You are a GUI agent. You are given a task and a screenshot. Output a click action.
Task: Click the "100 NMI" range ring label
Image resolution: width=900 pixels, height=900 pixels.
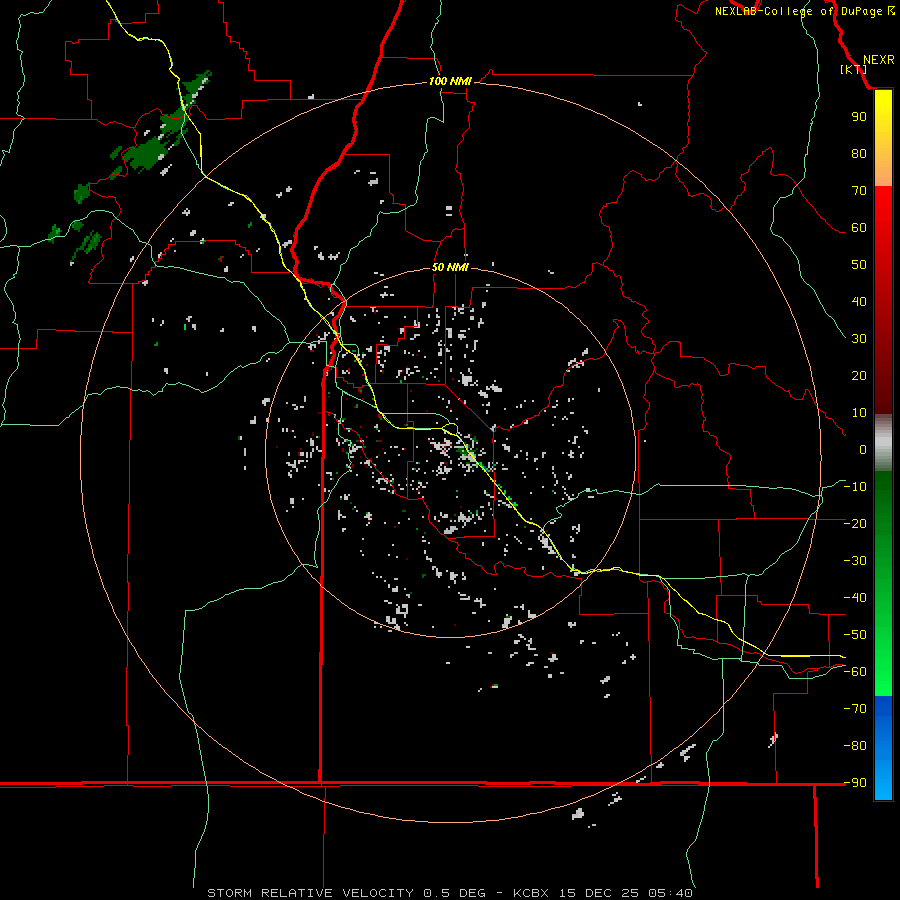(450, 81)
